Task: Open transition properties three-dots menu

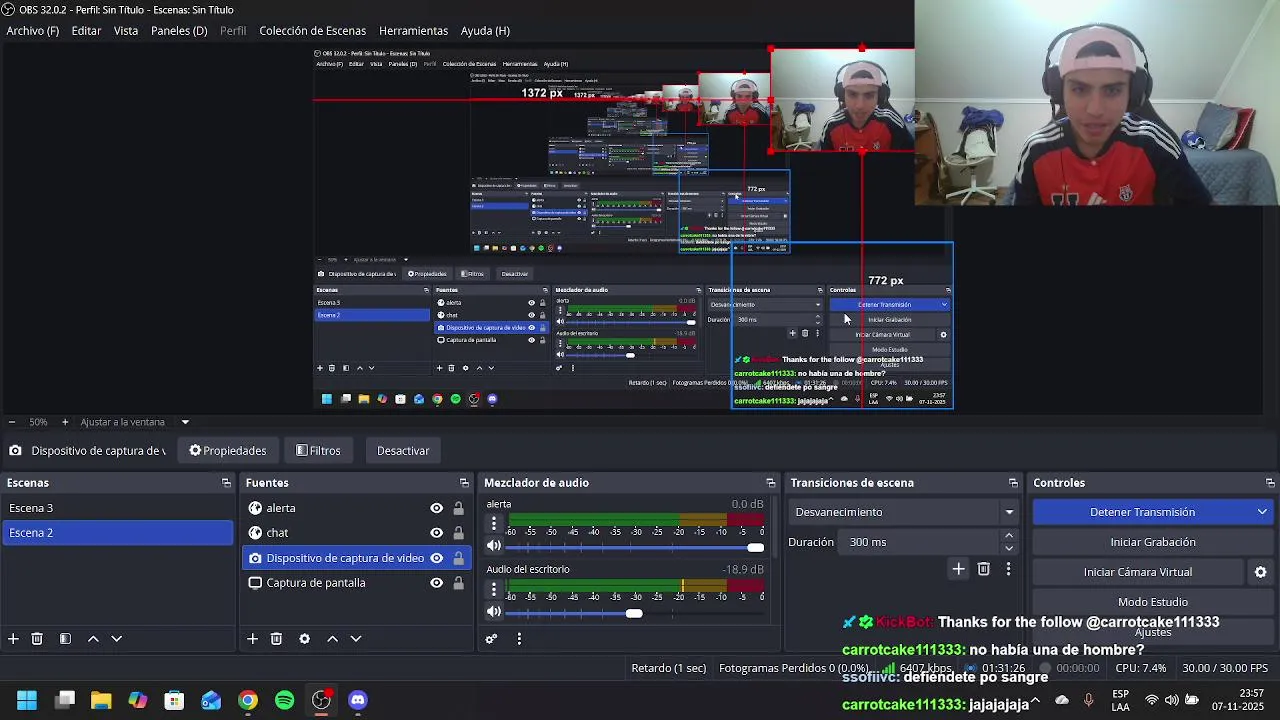Action: [x=1008, y=569]
